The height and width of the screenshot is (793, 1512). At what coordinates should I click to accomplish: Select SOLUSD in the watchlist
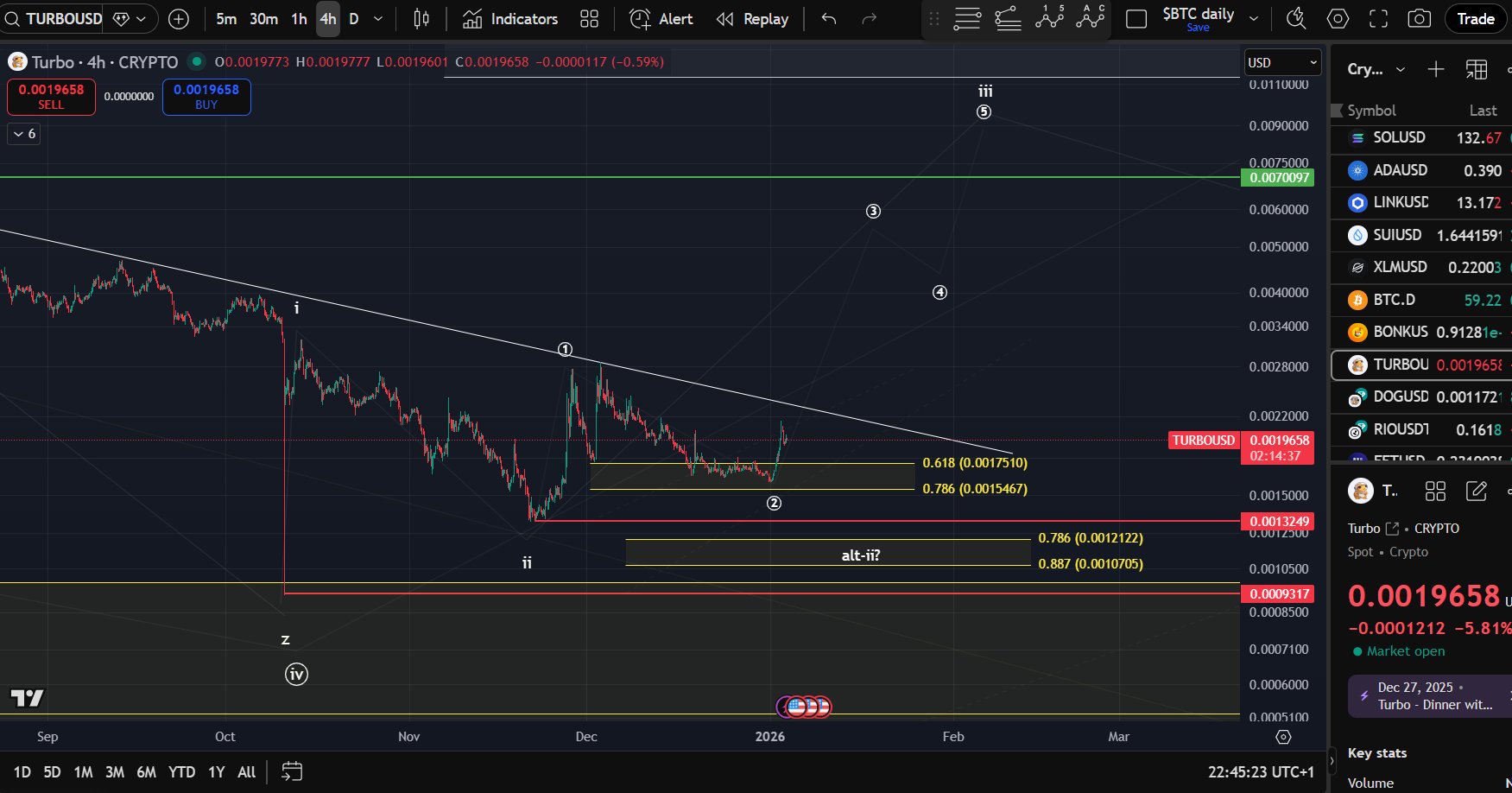(x=1421, y=138)
